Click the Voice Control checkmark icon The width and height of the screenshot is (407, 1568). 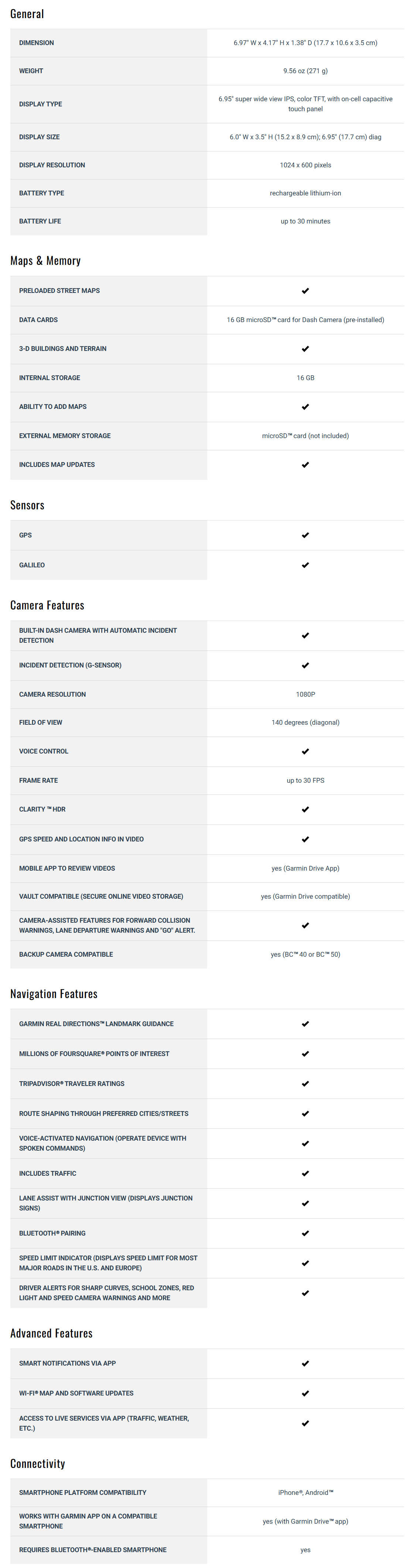(x=305, y=751)
